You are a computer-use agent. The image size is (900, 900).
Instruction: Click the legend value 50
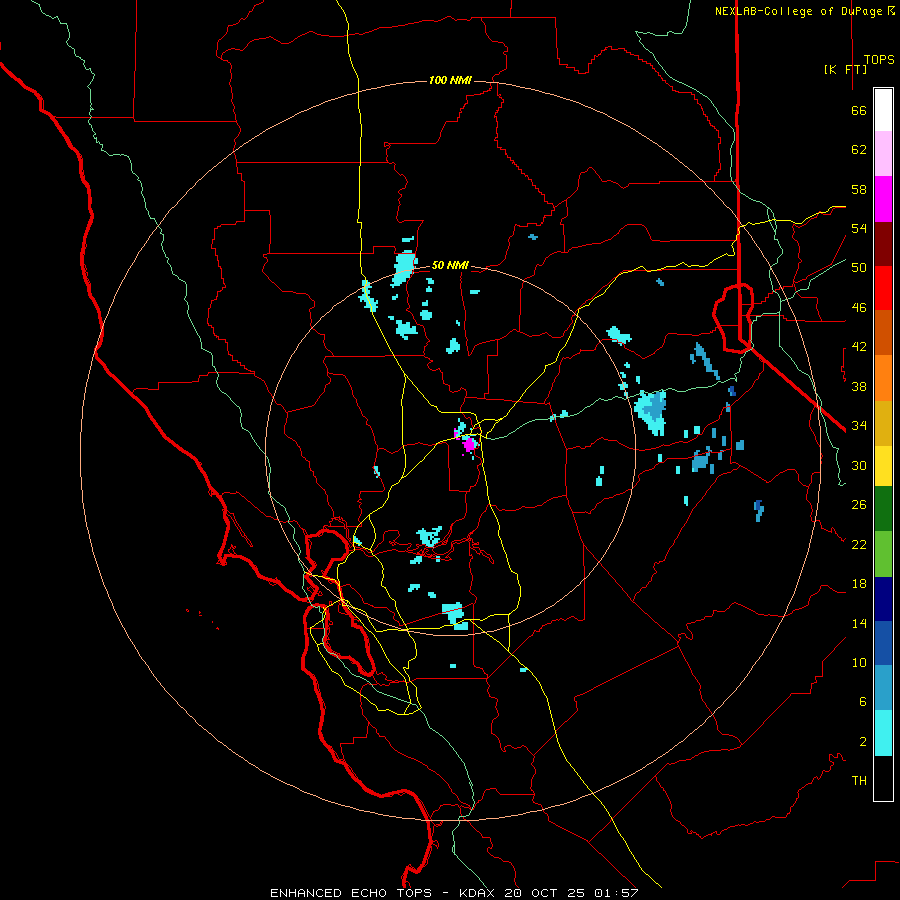[x=859, y=267]
